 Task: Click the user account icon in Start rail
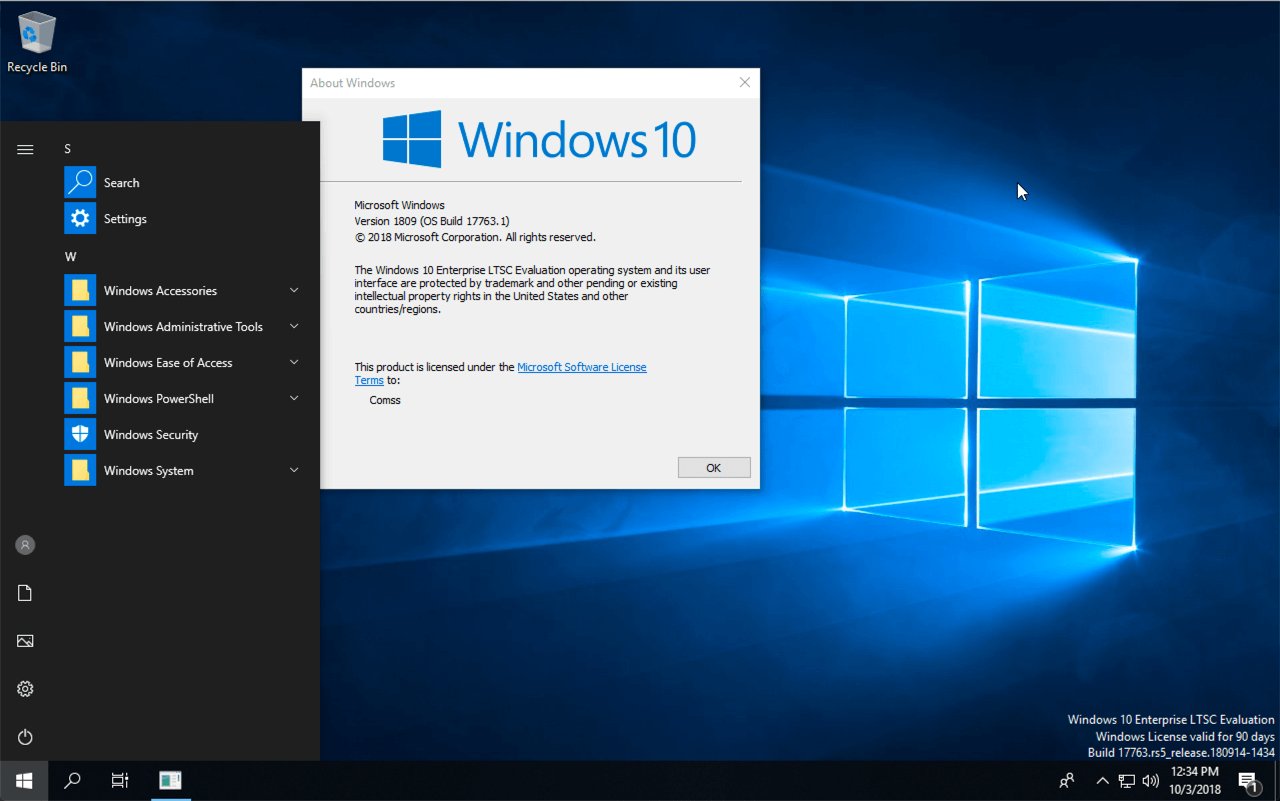25,545
